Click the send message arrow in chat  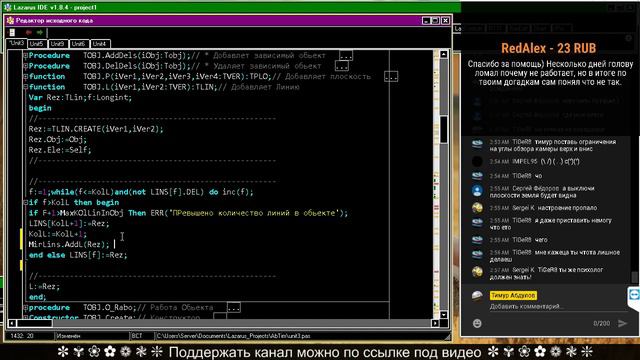click(622, 324)
